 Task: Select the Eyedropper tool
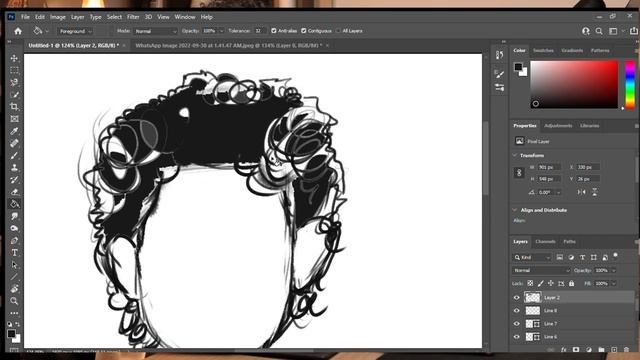click(14, 131)
